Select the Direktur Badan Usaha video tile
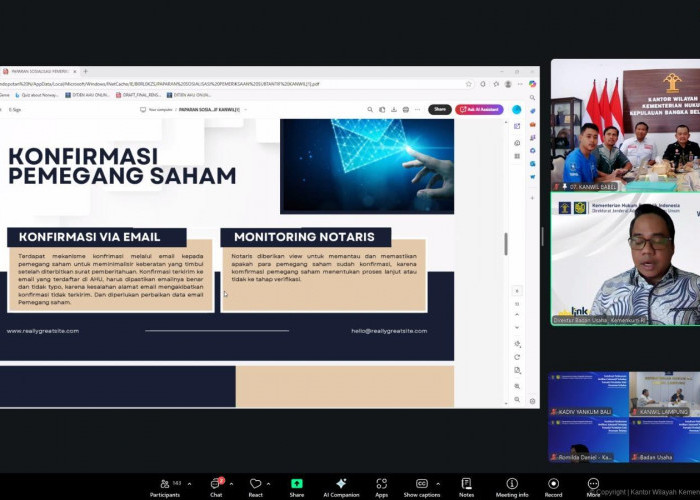 625,259
